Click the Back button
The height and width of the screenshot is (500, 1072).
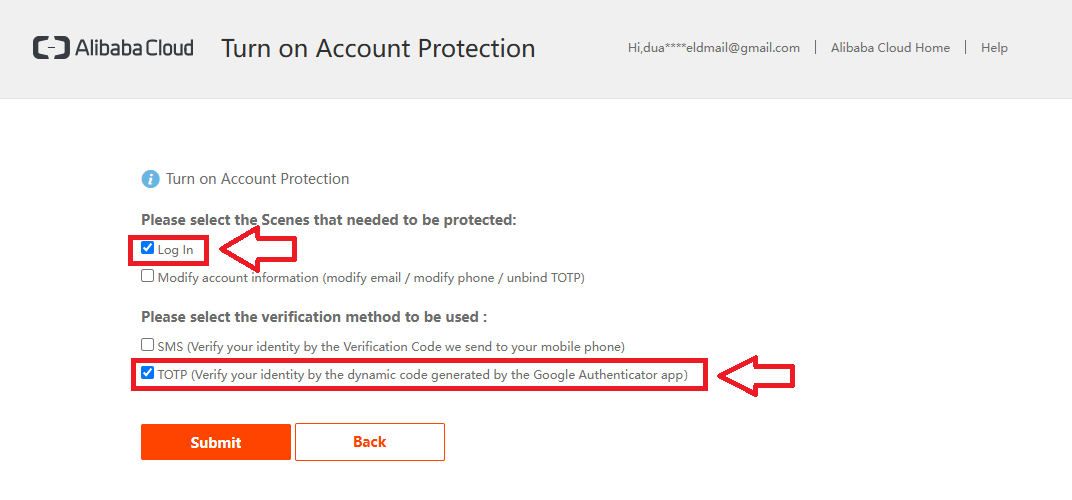coord(369,442)
